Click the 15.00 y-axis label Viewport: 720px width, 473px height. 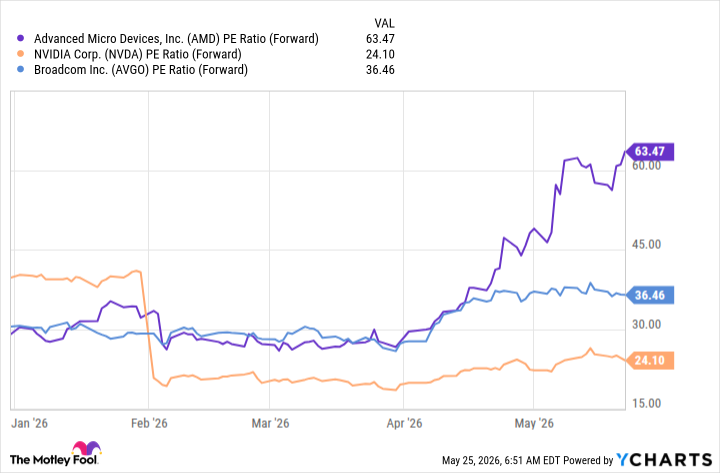click(647, 403)
